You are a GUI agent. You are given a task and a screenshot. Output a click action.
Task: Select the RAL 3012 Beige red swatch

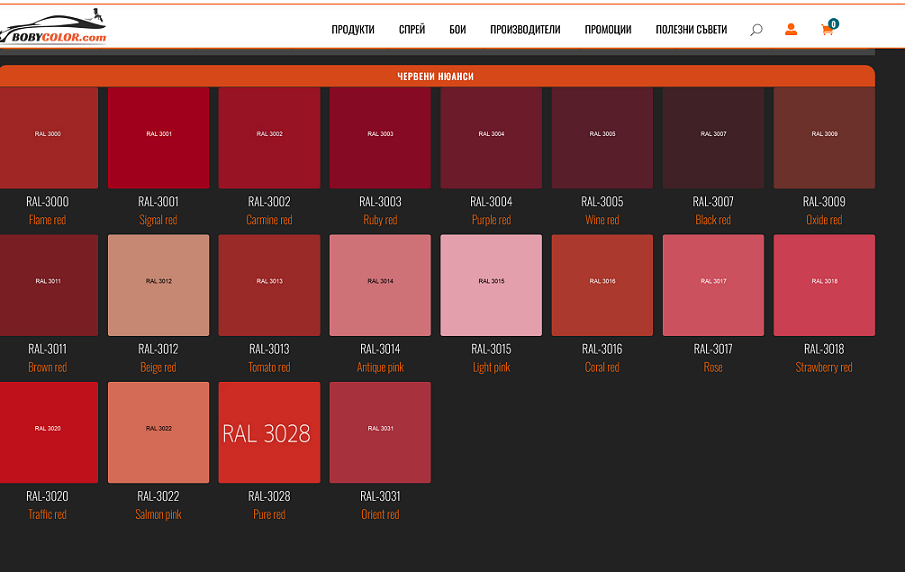tap(158, 285)
